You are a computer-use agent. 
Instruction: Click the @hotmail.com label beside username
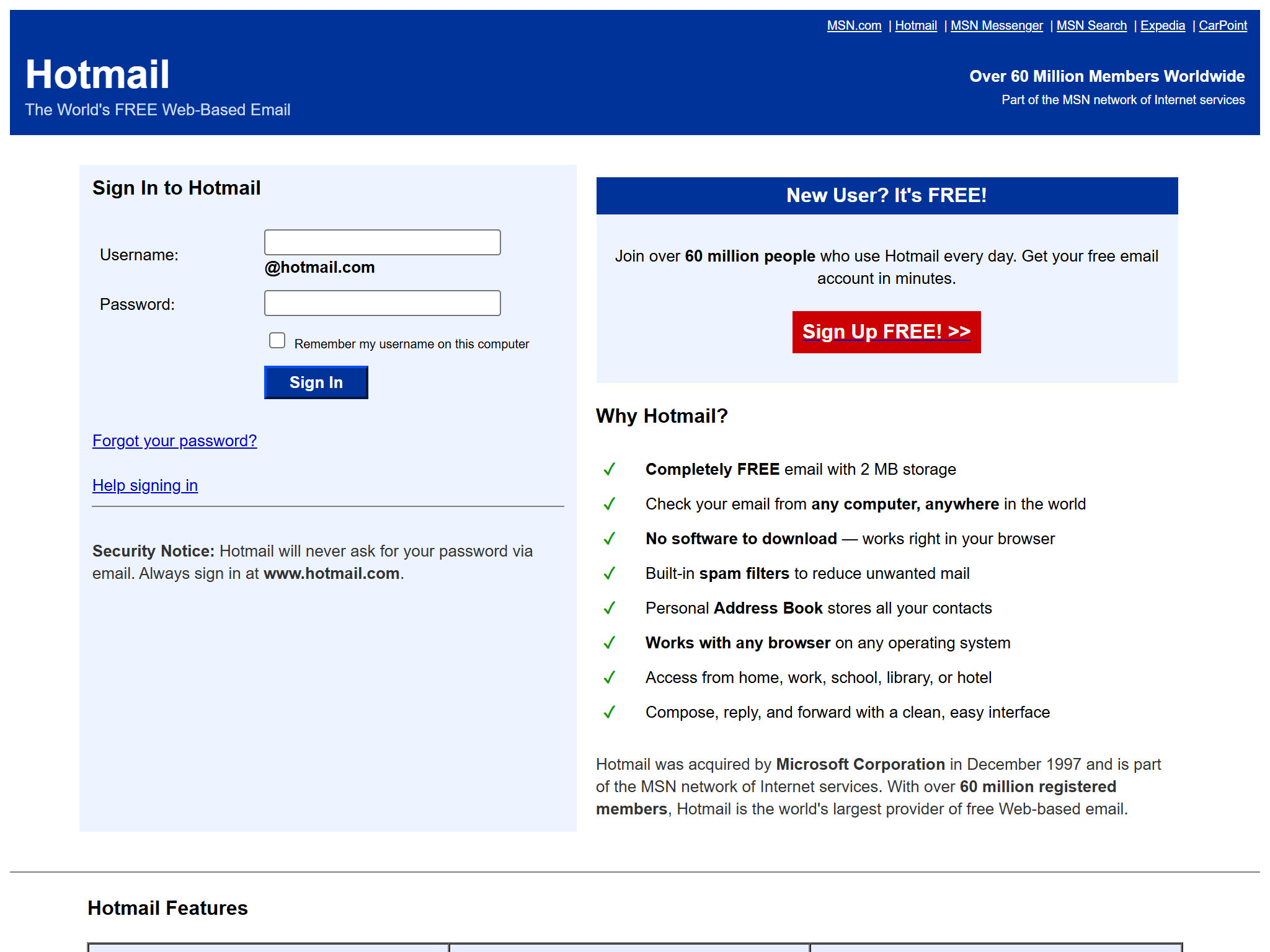(x=319, y=267)
